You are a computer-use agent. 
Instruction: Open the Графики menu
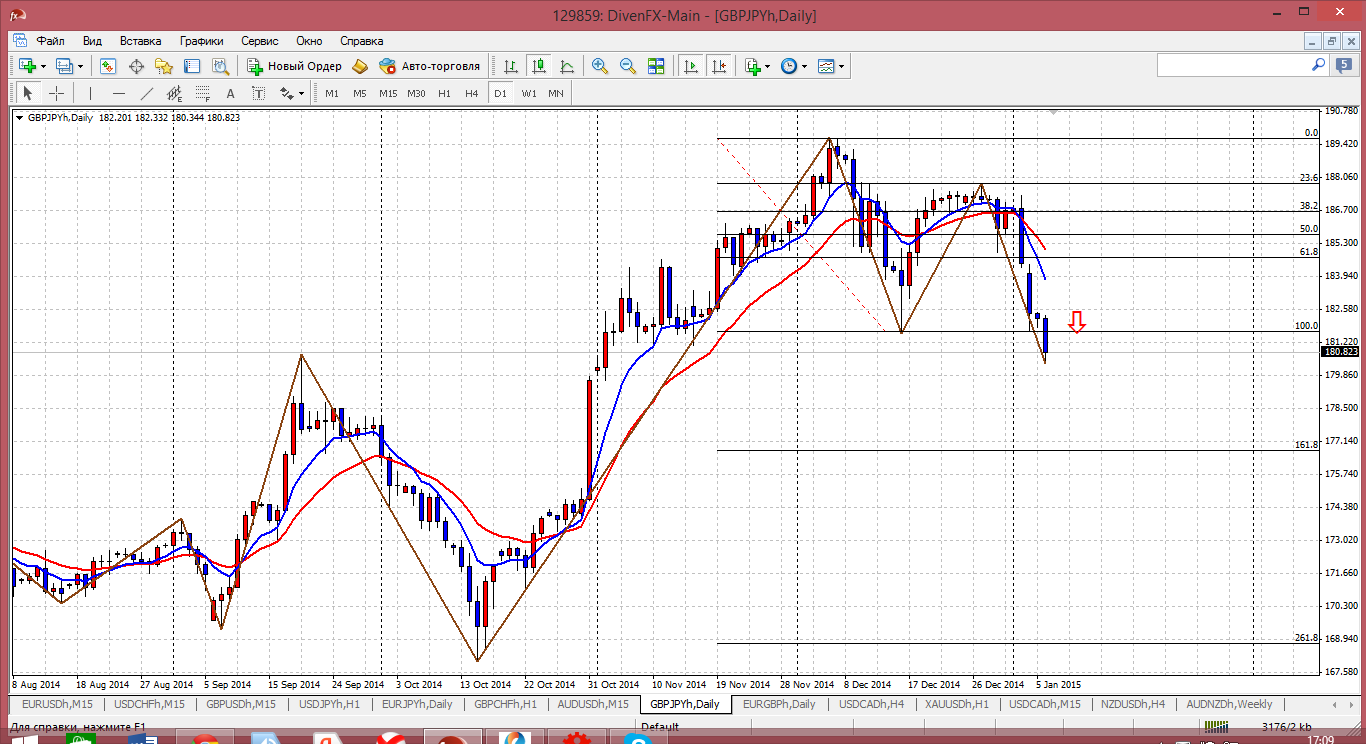point(201,41)
